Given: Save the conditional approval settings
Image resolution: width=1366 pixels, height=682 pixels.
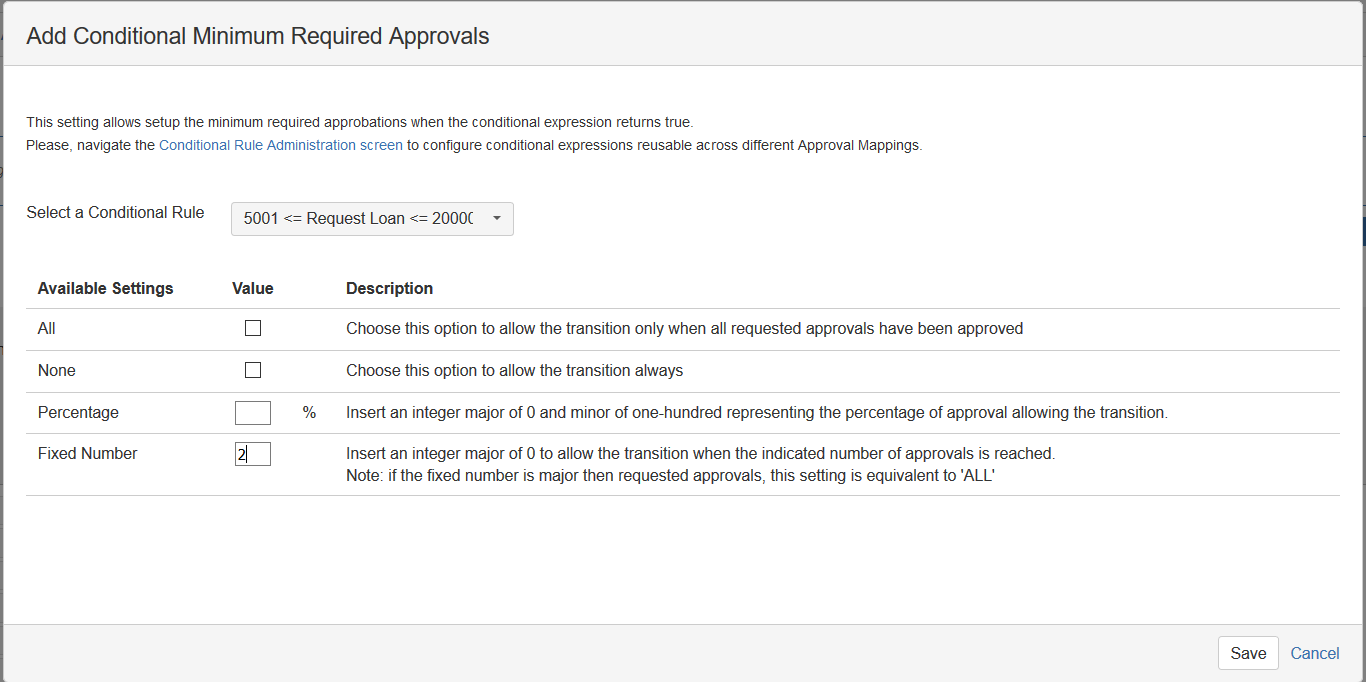Looking at the screenshot, I should [1248, 653].
